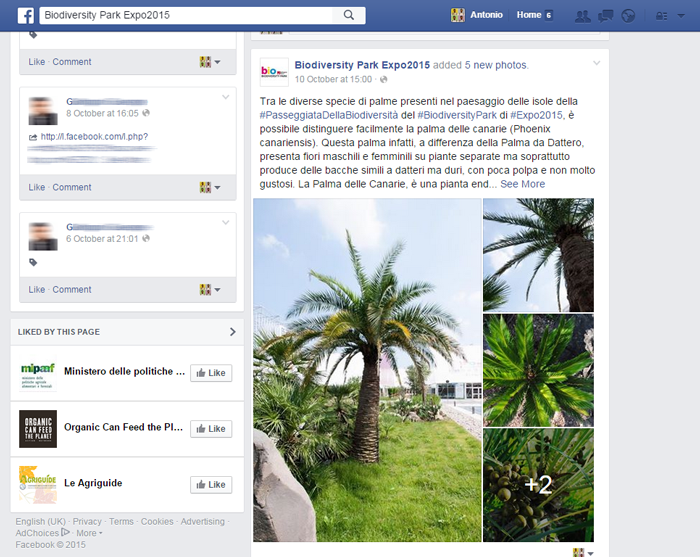Open large palm tree photo
Screen dimensions: 700x557
(367, 370)
